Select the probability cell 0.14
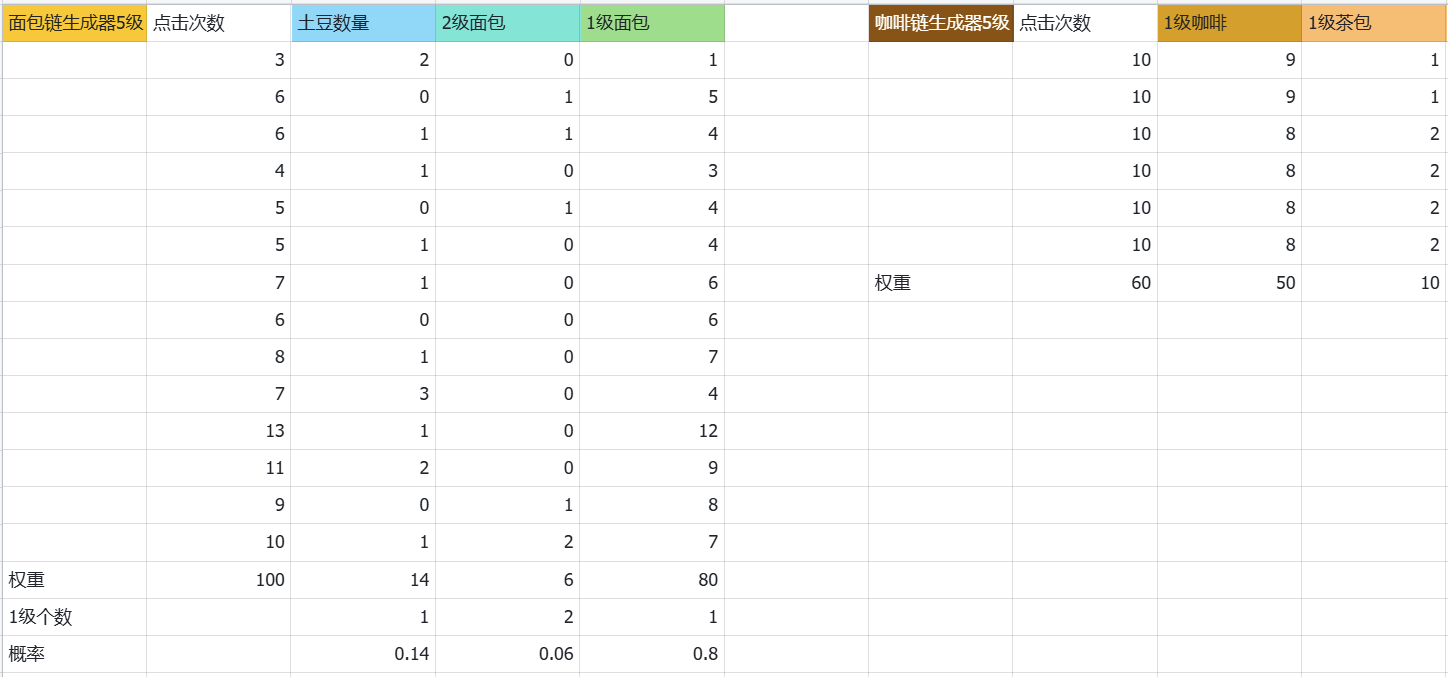This screenshot has width=1448, height=677. 363,655
